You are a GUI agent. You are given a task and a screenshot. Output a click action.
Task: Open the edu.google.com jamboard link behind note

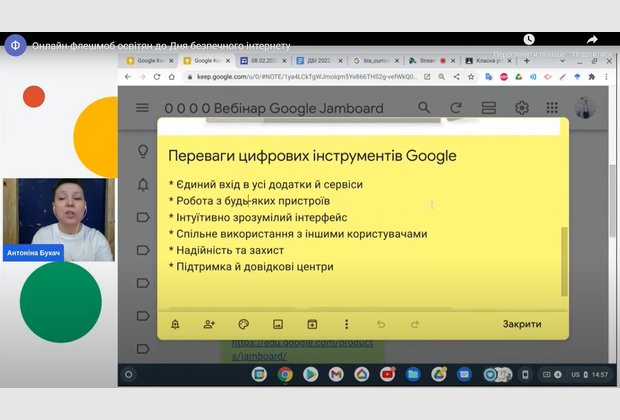pyautogui.click(x=302, y=349)
